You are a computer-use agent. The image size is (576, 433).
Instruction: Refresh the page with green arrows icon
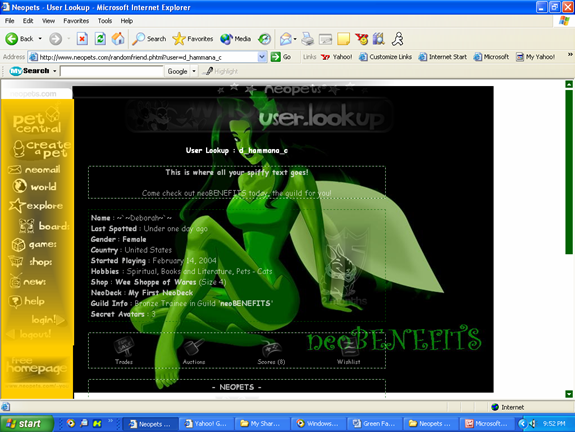point(100,39)
